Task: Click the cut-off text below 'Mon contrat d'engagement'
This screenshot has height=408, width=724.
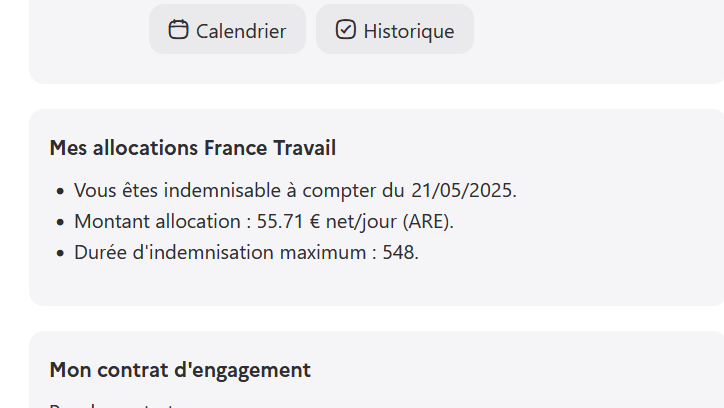Action: (x=112, y=405)
